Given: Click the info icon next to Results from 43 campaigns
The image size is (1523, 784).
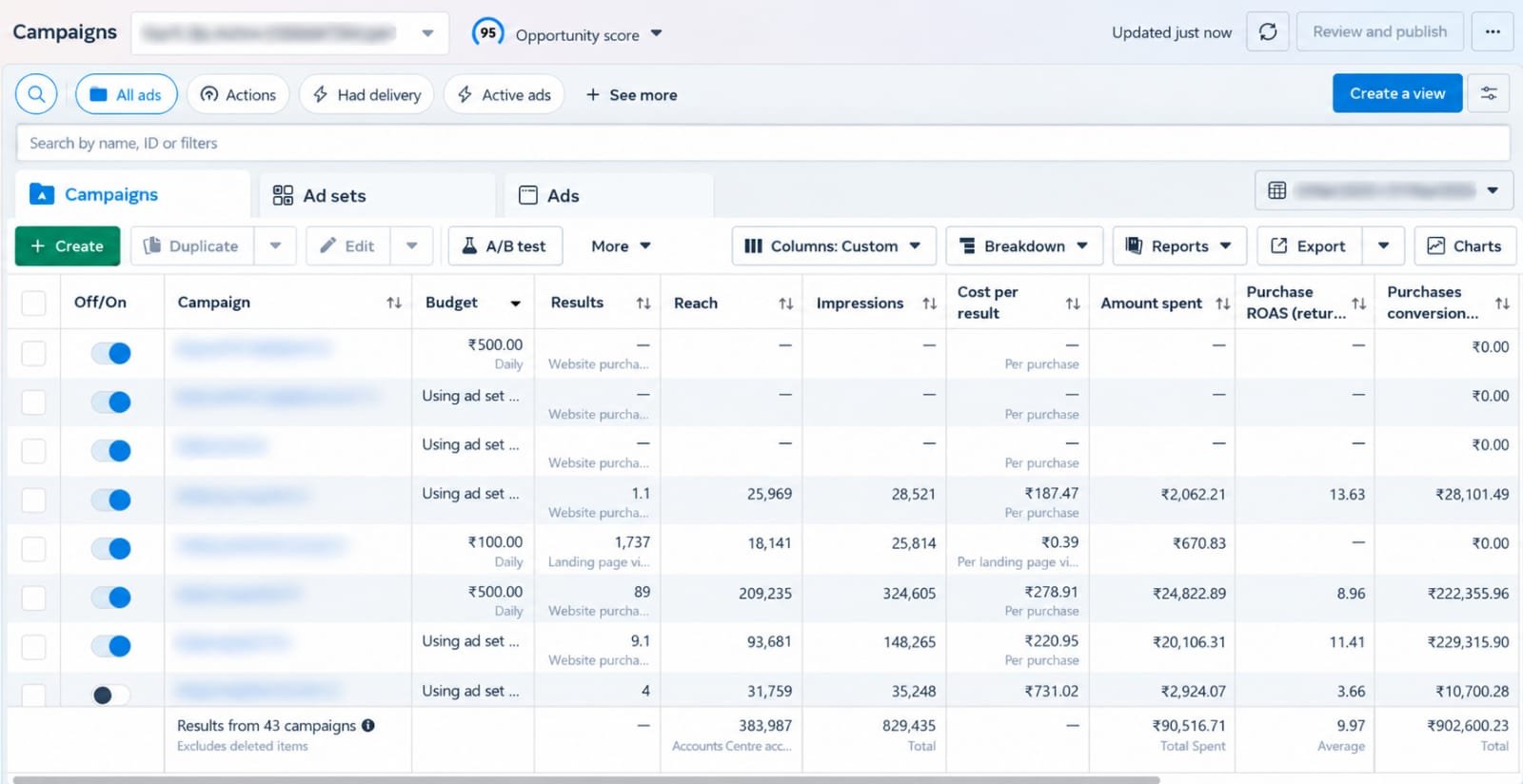Looking at the screenshot, I should [x=368, y=725].
